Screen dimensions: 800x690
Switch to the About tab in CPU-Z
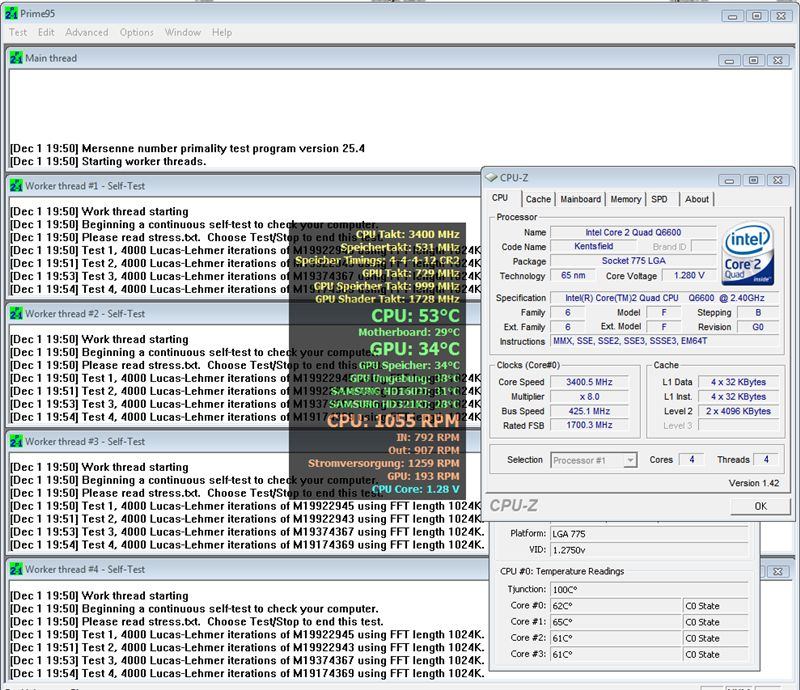[x=697, y=199]
